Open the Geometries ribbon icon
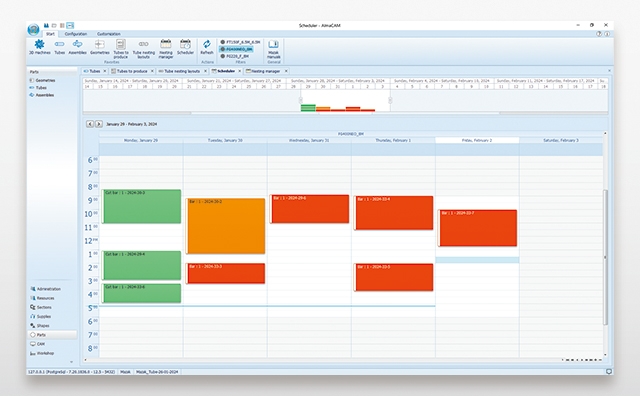The height and width of the screenshot is (396, 640). (100, 47)
